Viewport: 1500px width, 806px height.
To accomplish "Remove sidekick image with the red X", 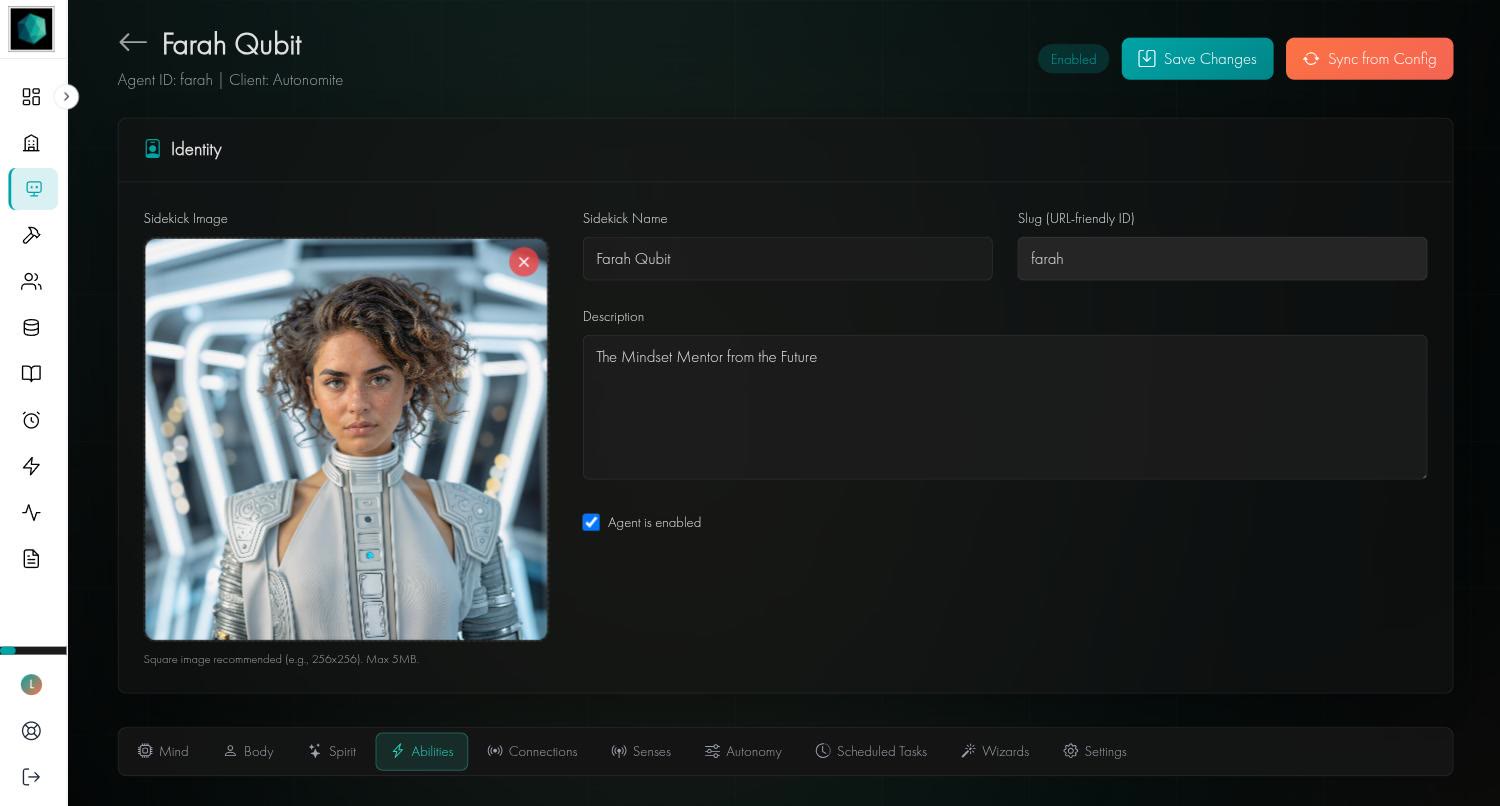I will [524, 262].
